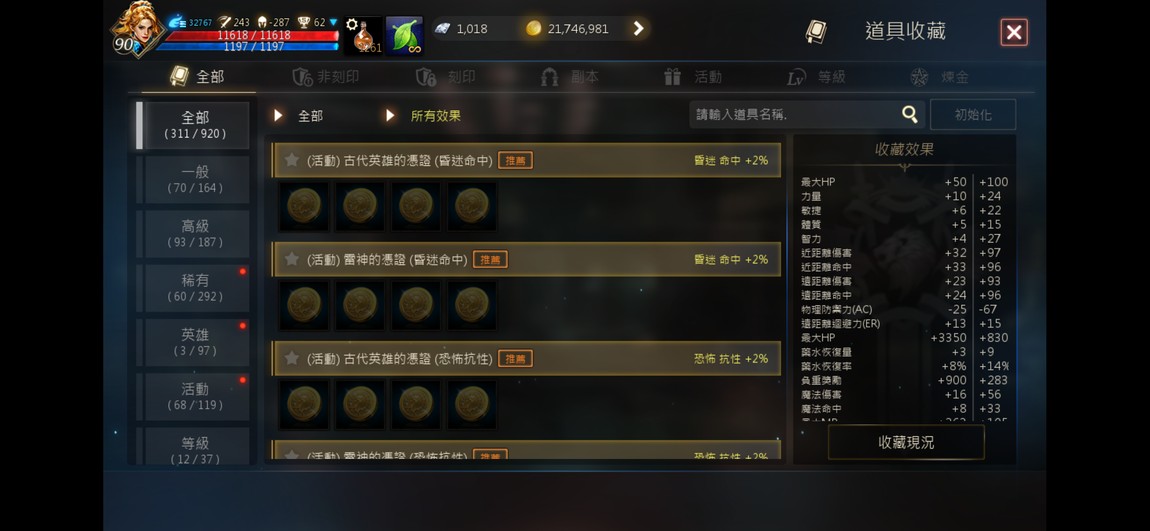Click the health potion quick-slot icon

(363, 35)
